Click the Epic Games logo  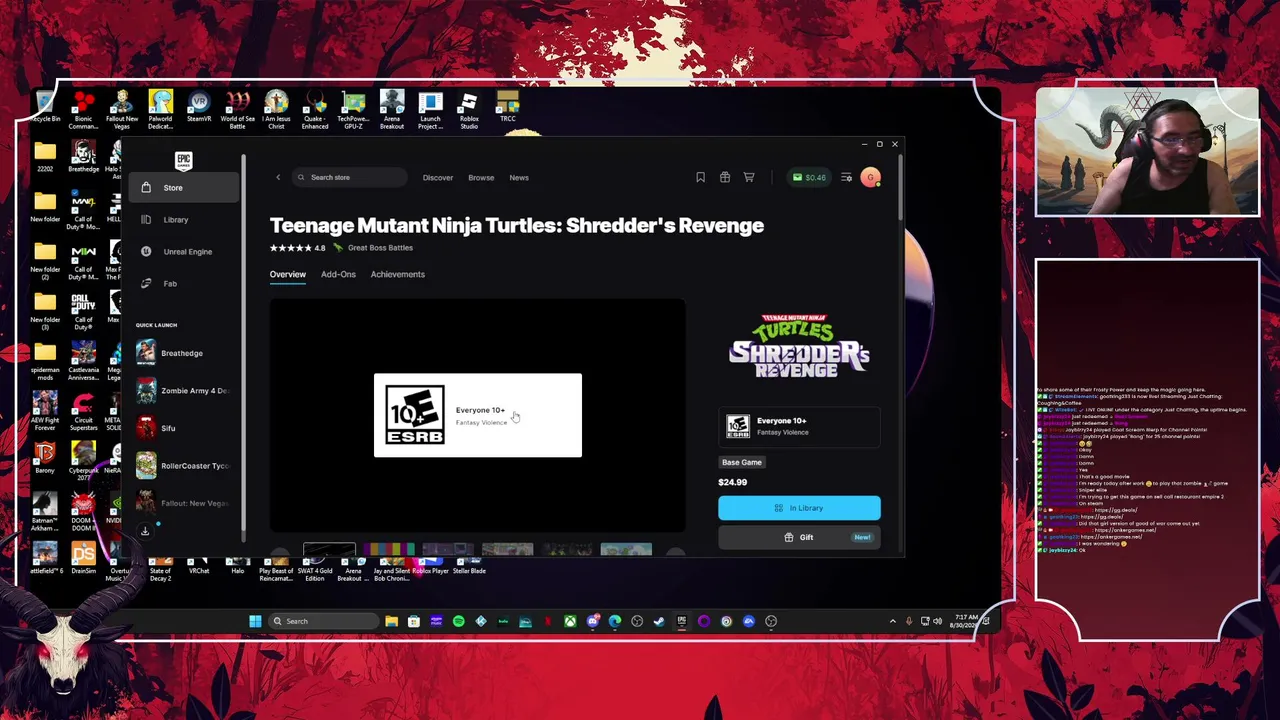tap(183, 160)
